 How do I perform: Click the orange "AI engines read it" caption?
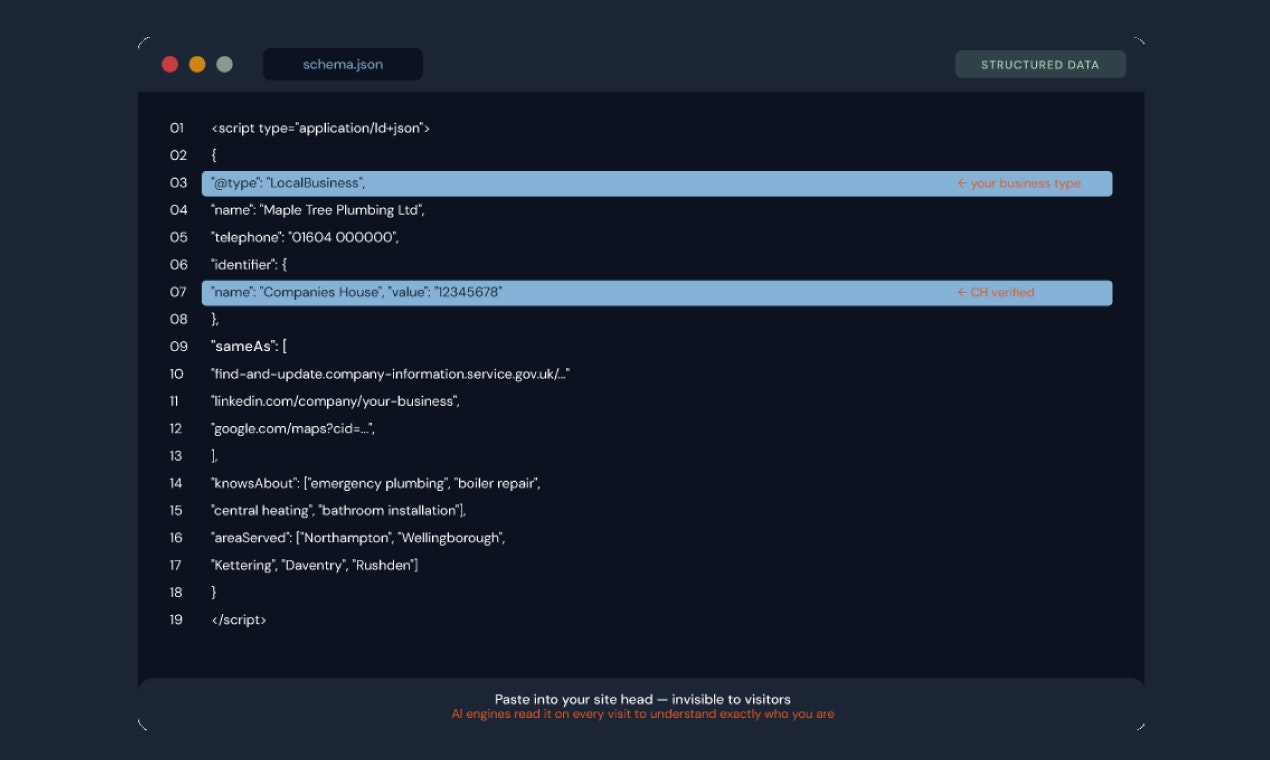[x=643, y=714]
